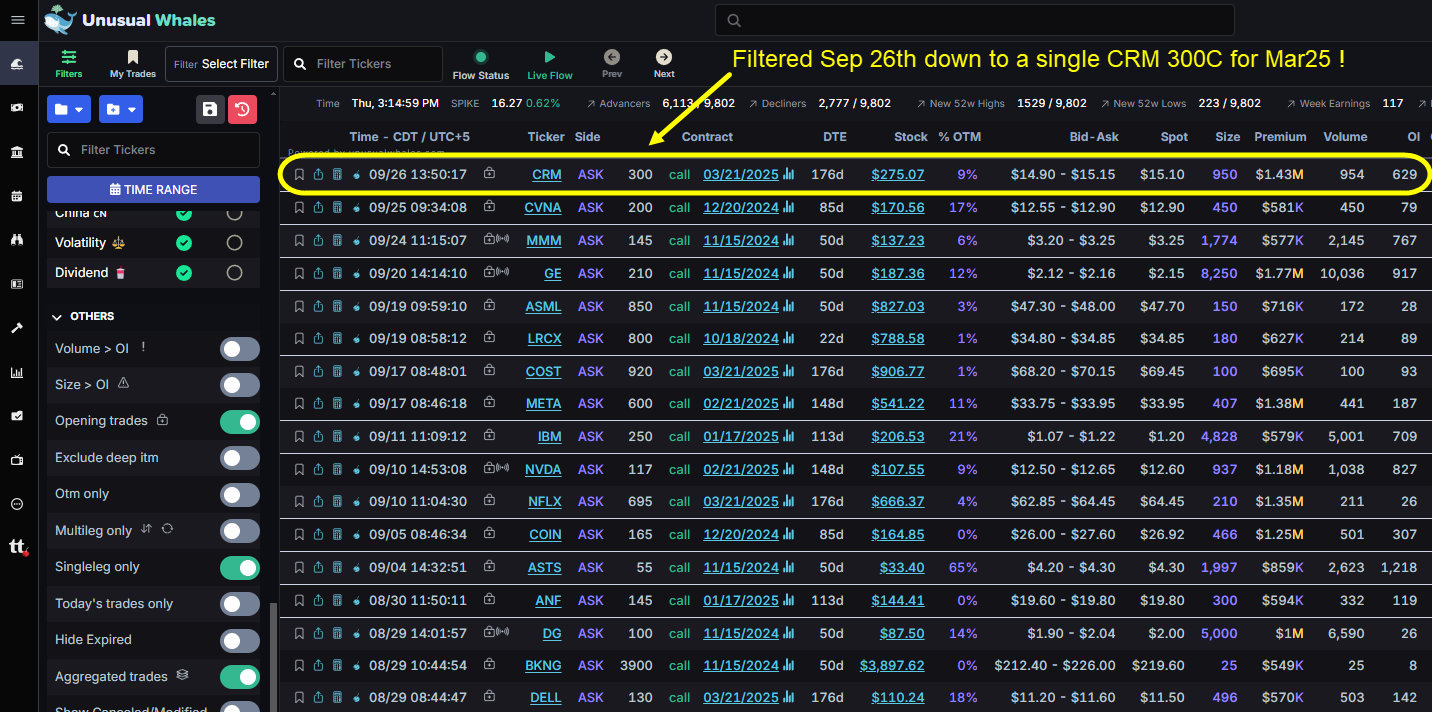Image resolution: width=1432 pixels, height=712 pixels.
Task: Reset filters with the red history icon
Action: (243, 109)
